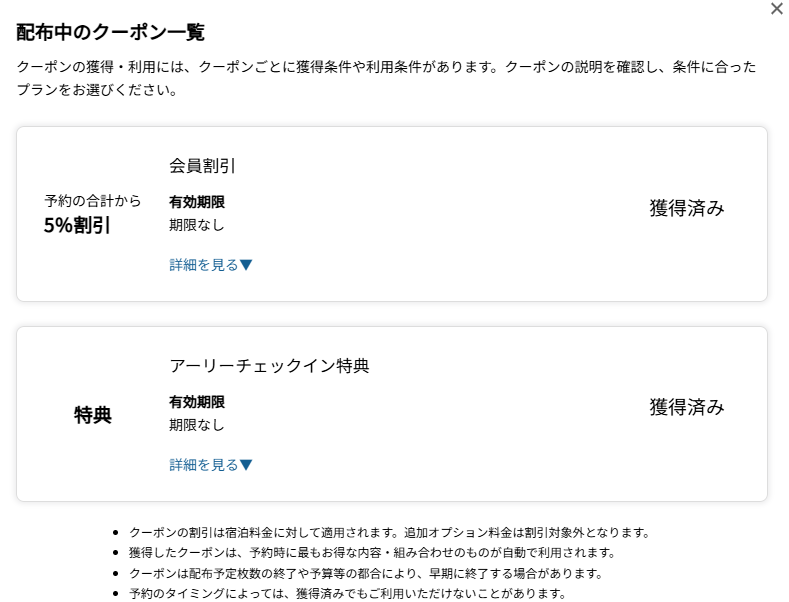The image size is (789, 602).
Task: Click the 特典 benefit label
Action: click(93, 415)
